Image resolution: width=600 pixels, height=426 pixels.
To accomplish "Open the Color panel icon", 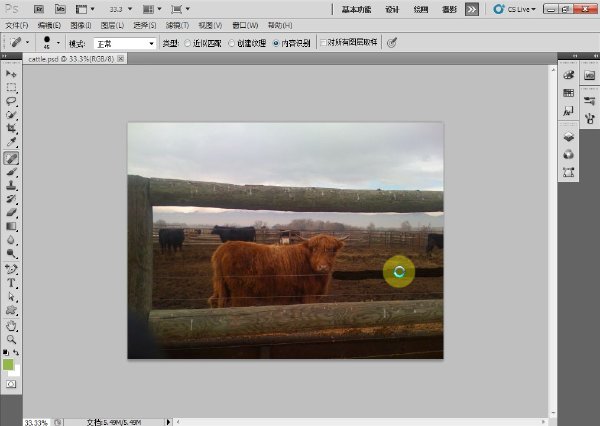I will (x=569, y=75).
